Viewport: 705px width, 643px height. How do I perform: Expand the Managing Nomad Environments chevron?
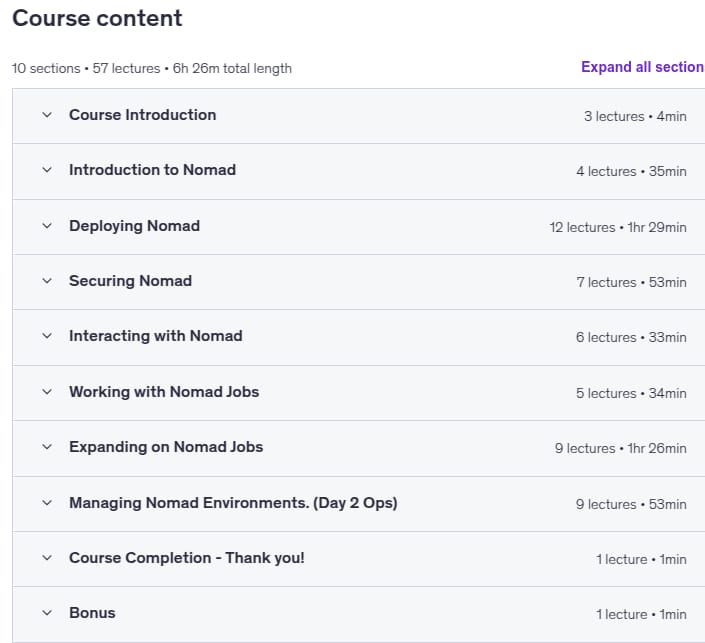tap(47, 503)
